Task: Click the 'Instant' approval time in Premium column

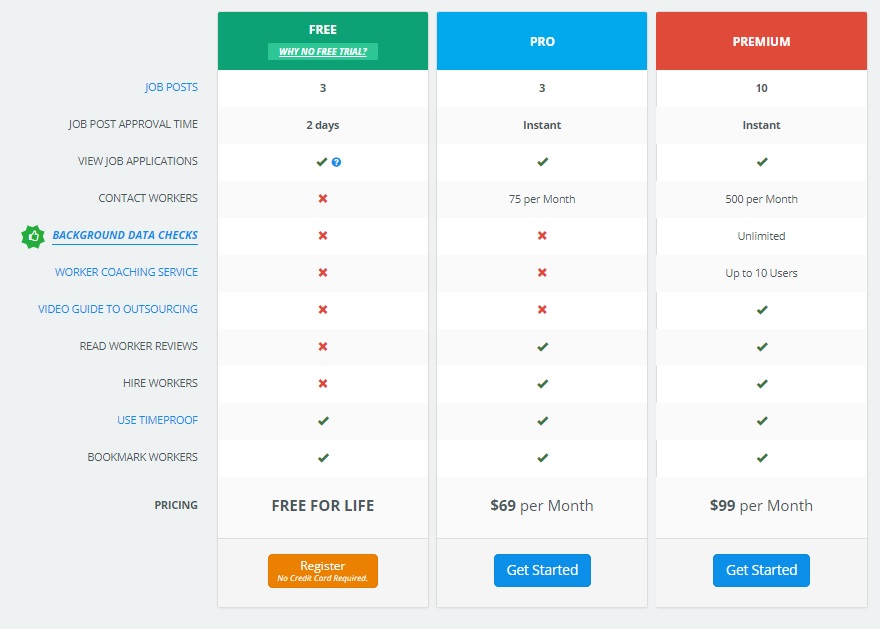Action: coord(762,125)
